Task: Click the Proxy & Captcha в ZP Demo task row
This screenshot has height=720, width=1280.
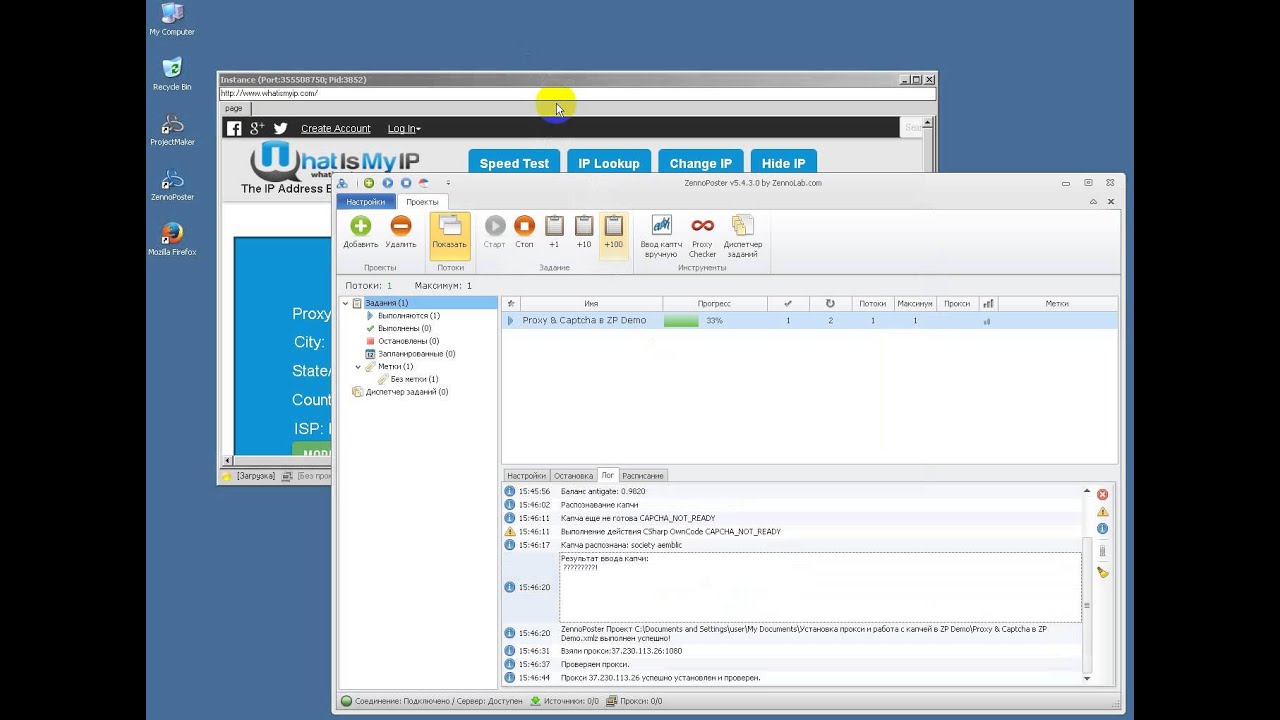Action: (x=809, y=321)
